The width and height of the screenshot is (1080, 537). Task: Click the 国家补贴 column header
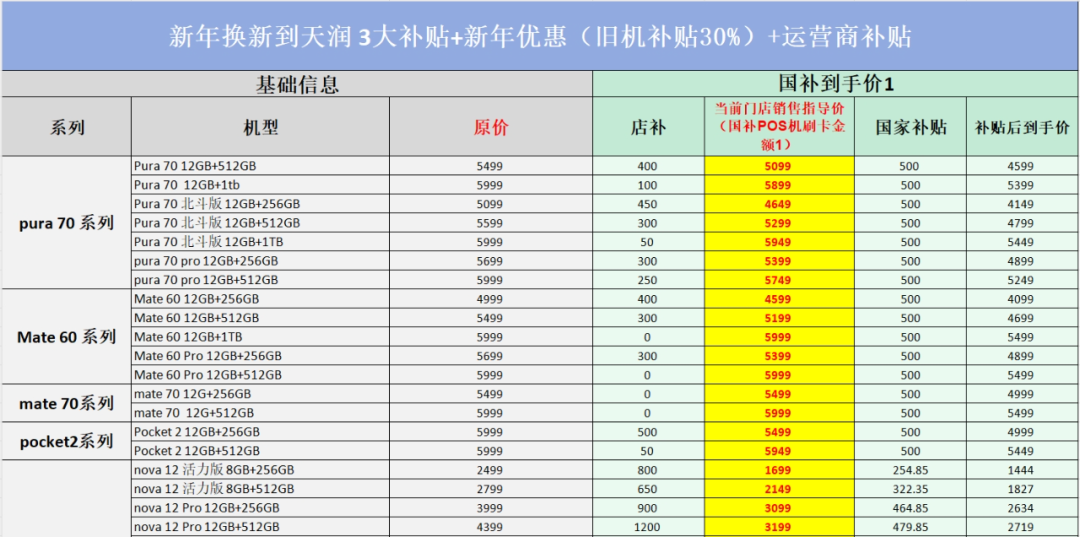[x=911, y=127]
